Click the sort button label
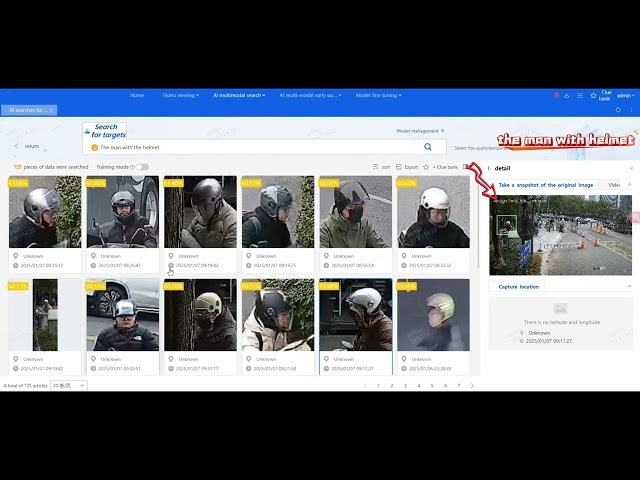This screenshot has width=640, height=480. [386, 167]
